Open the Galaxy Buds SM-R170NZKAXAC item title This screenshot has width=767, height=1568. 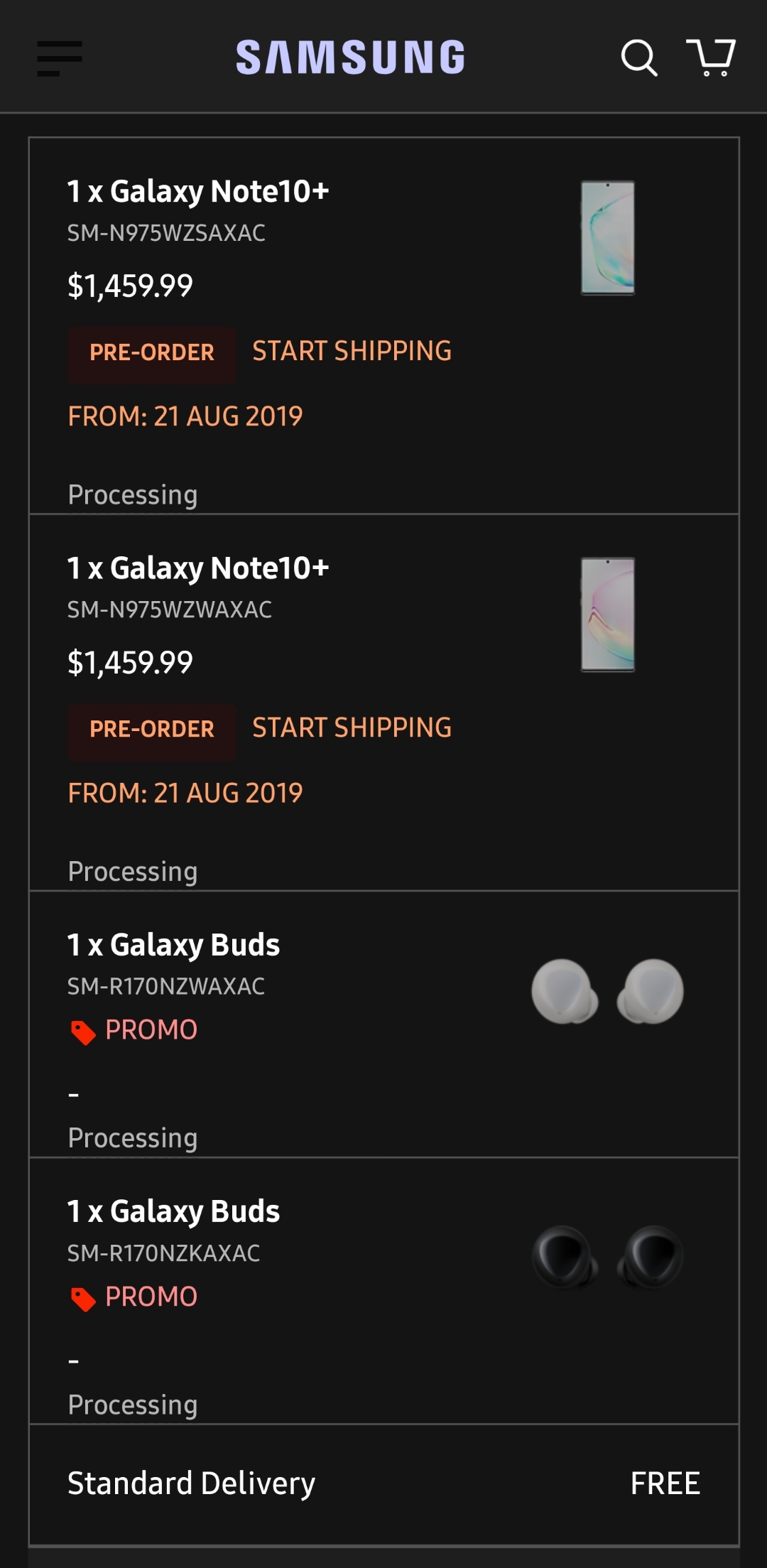pos(174,1211)
